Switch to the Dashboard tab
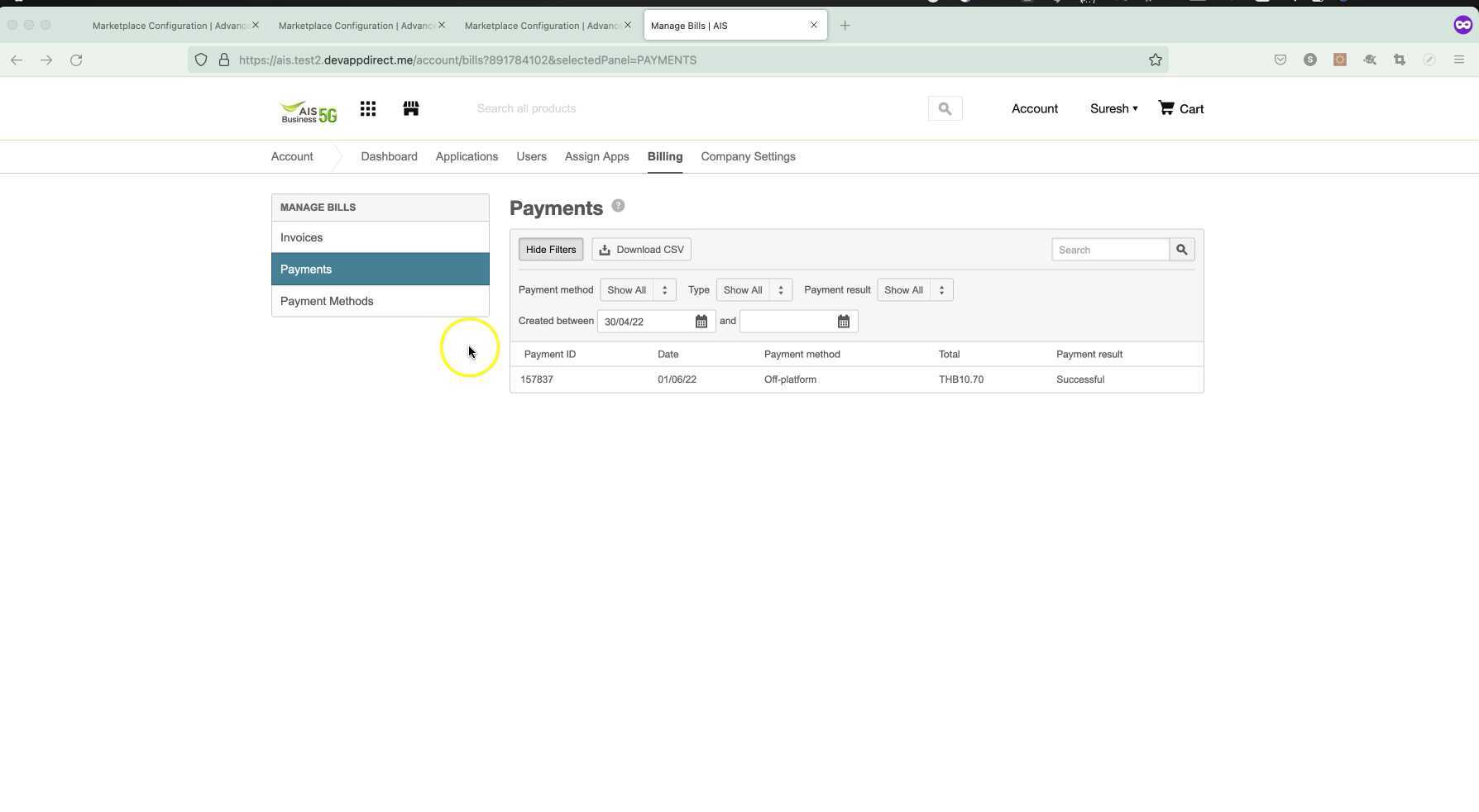The height and width of the screenshot is (812, 1479). pyautogui.click(x=389, y=157)
